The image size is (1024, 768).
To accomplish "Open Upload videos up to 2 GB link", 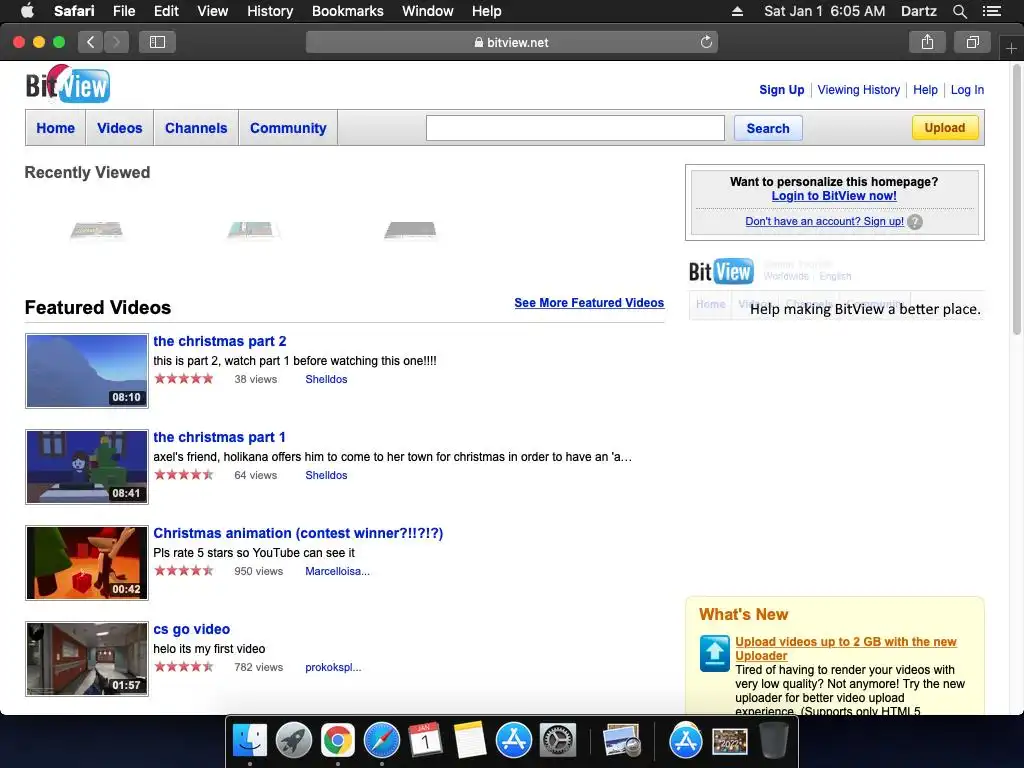I will tap(846, 648).
